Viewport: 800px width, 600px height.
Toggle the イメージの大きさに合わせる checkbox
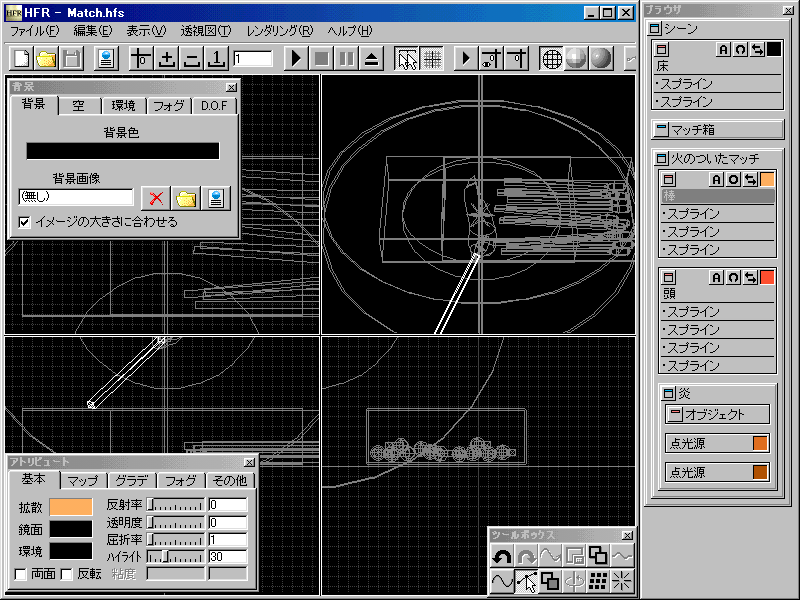click(x=24, y=222)
